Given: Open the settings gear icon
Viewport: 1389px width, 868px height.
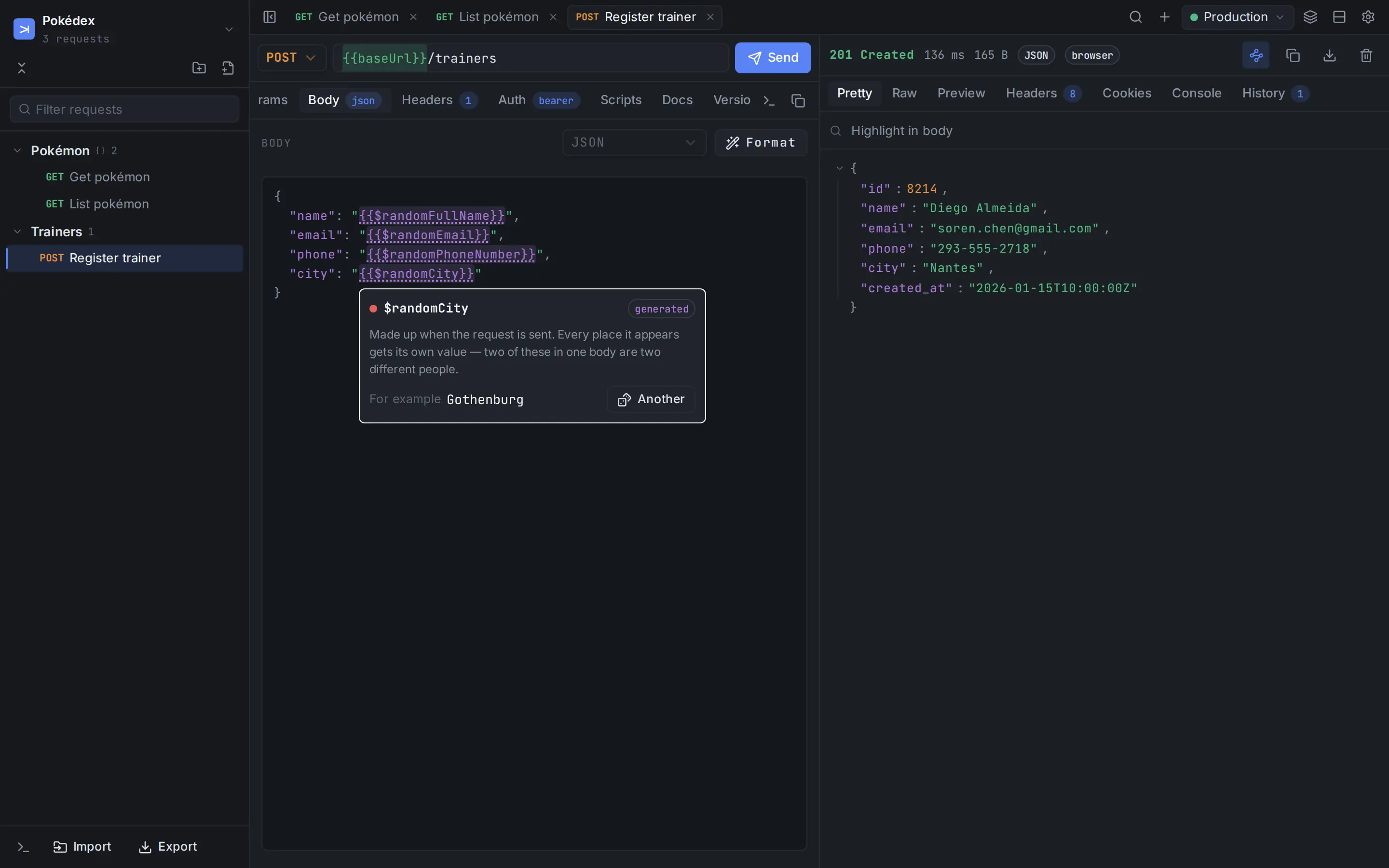Looking at the screenshot, I should pyautogui.click(x=1368, y=17).
